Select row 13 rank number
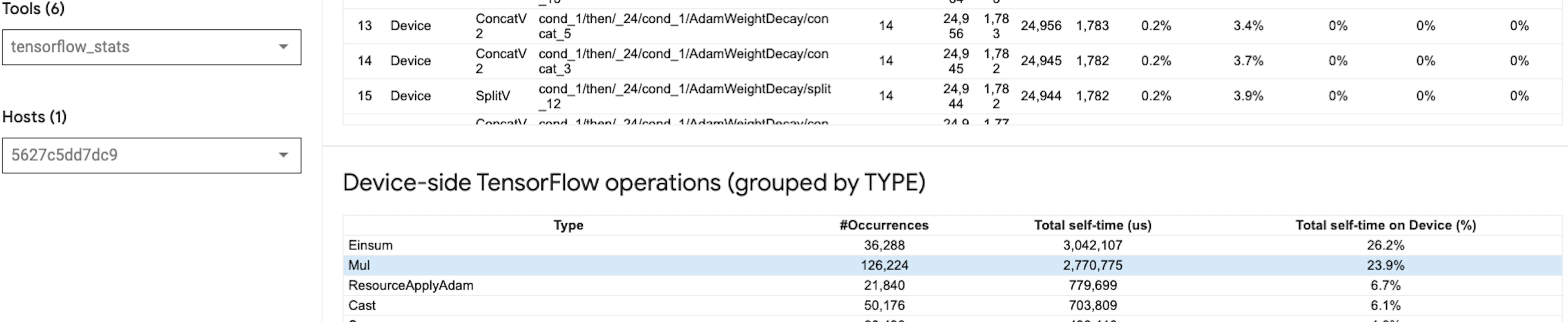 [x=365, y=26]
